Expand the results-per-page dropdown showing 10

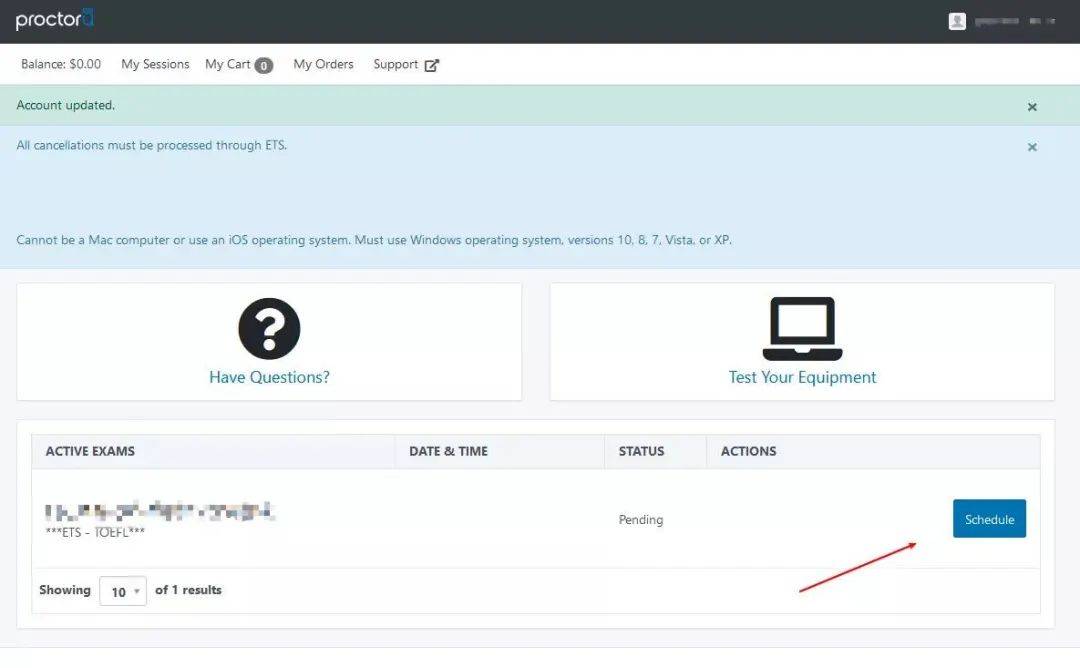(x=123, y=591)
